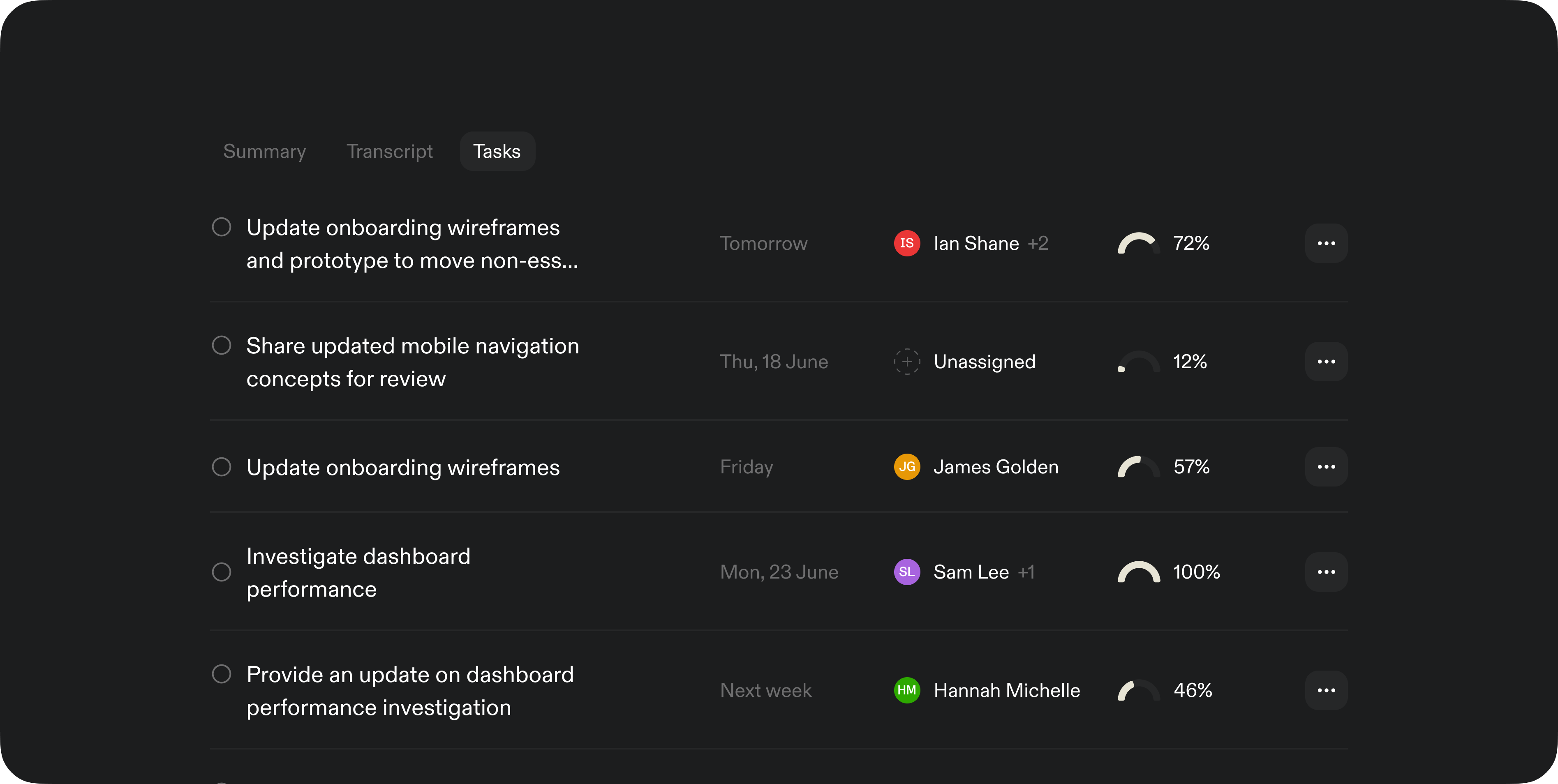Open the three-dot menu for Hannah Michelle's task

(x=1326, y=690)
